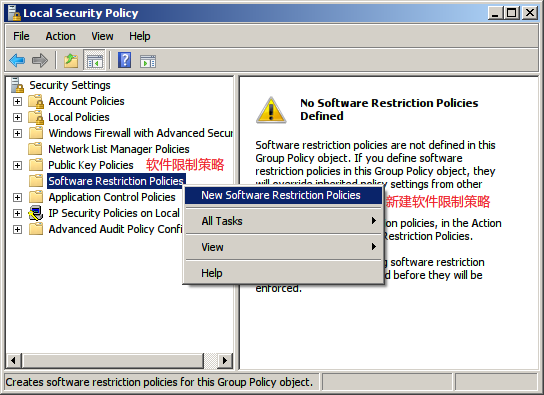The height and width of the screenshot is (395, 544).
Task: Click the Software Restriction Policies folder icon
Action: 36,181
